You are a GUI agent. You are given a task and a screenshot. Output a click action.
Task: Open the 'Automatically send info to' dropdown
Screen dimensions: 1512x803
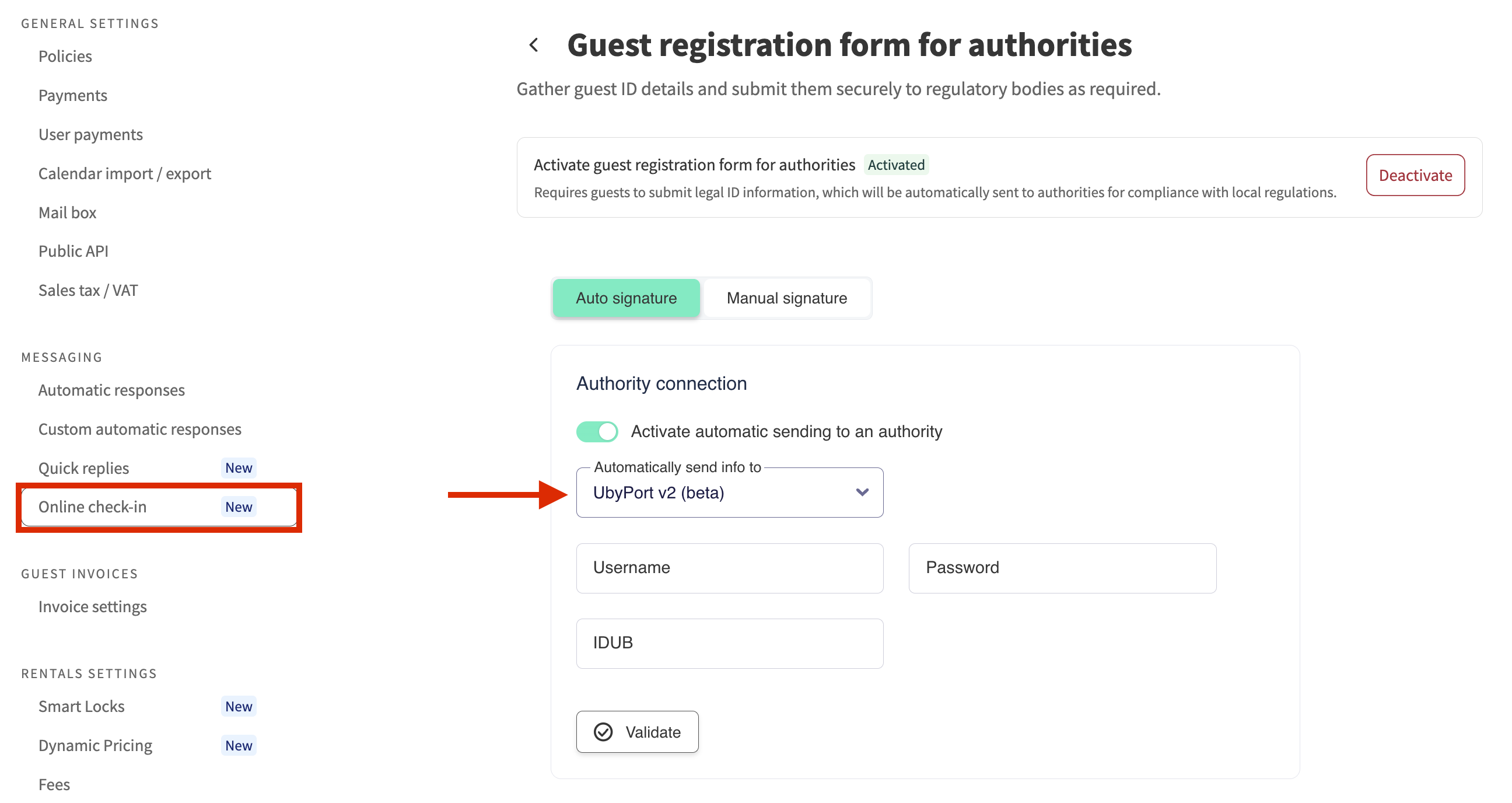click(729, 493)
